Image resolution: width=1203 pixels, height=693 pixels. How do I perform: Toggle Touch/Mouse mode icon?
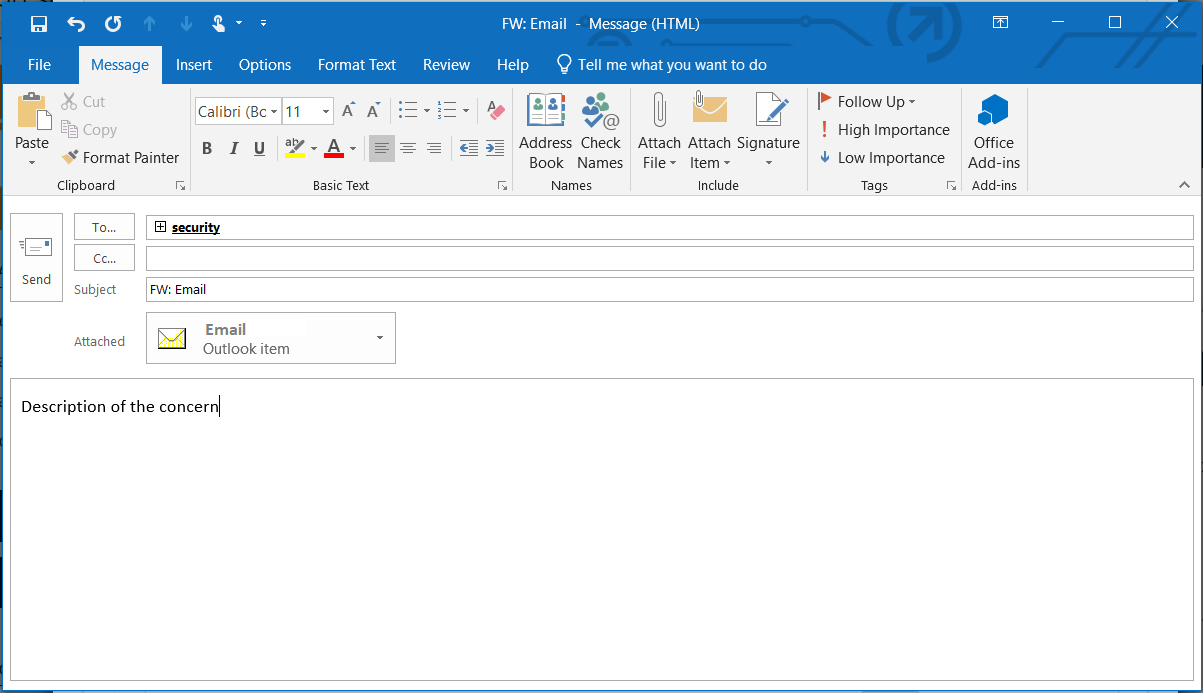(x=220, y=23)
